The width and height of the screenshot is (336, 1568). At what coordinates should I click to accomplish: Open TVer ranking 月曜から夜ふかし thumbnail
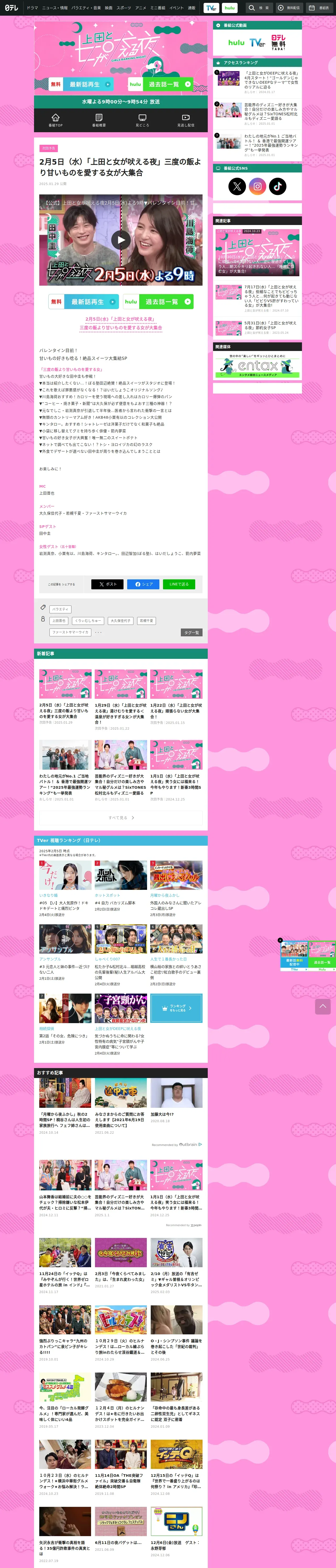[176, 875]
